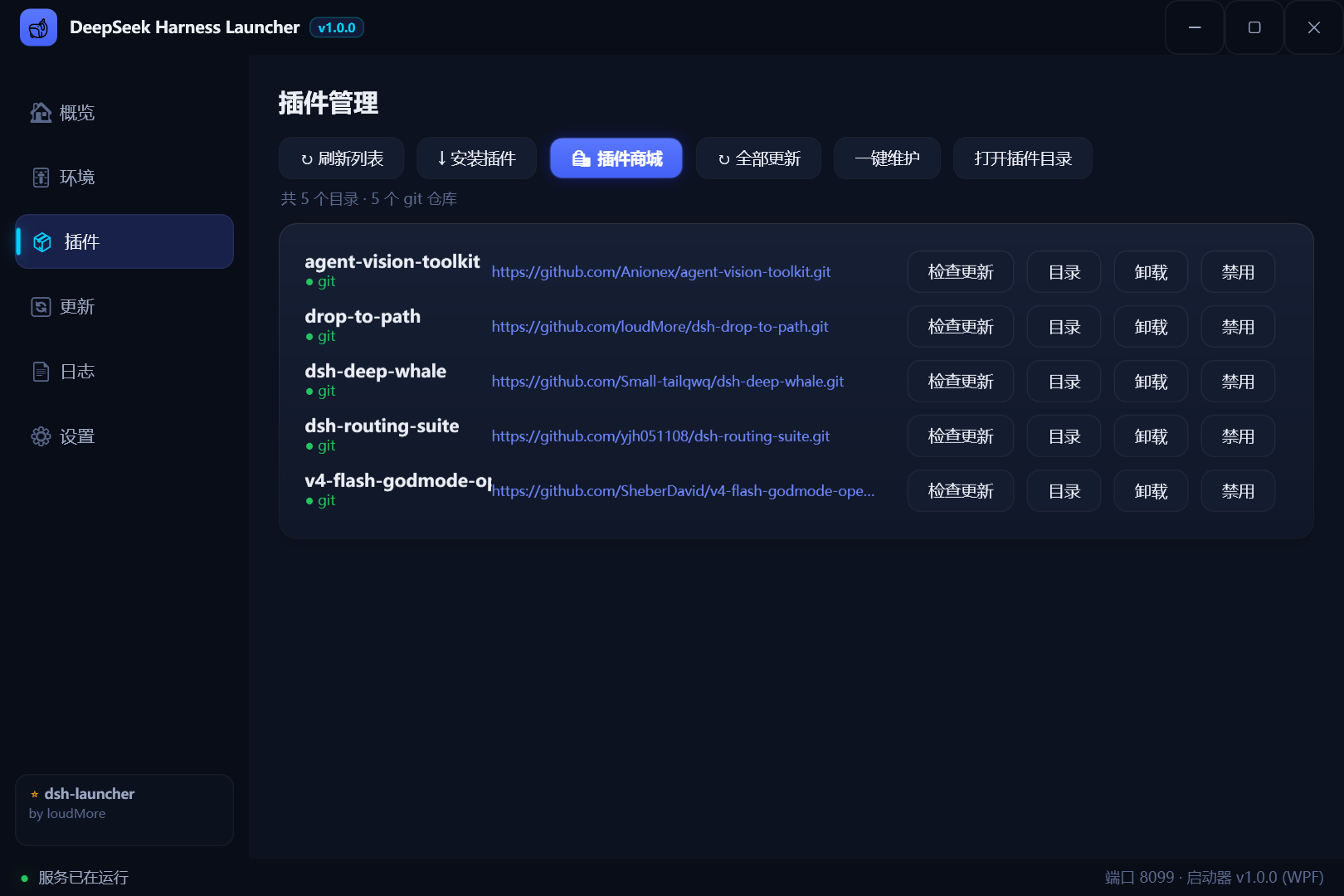Disable the dsh-routing-suite plugin

[x=1238, y=436]
